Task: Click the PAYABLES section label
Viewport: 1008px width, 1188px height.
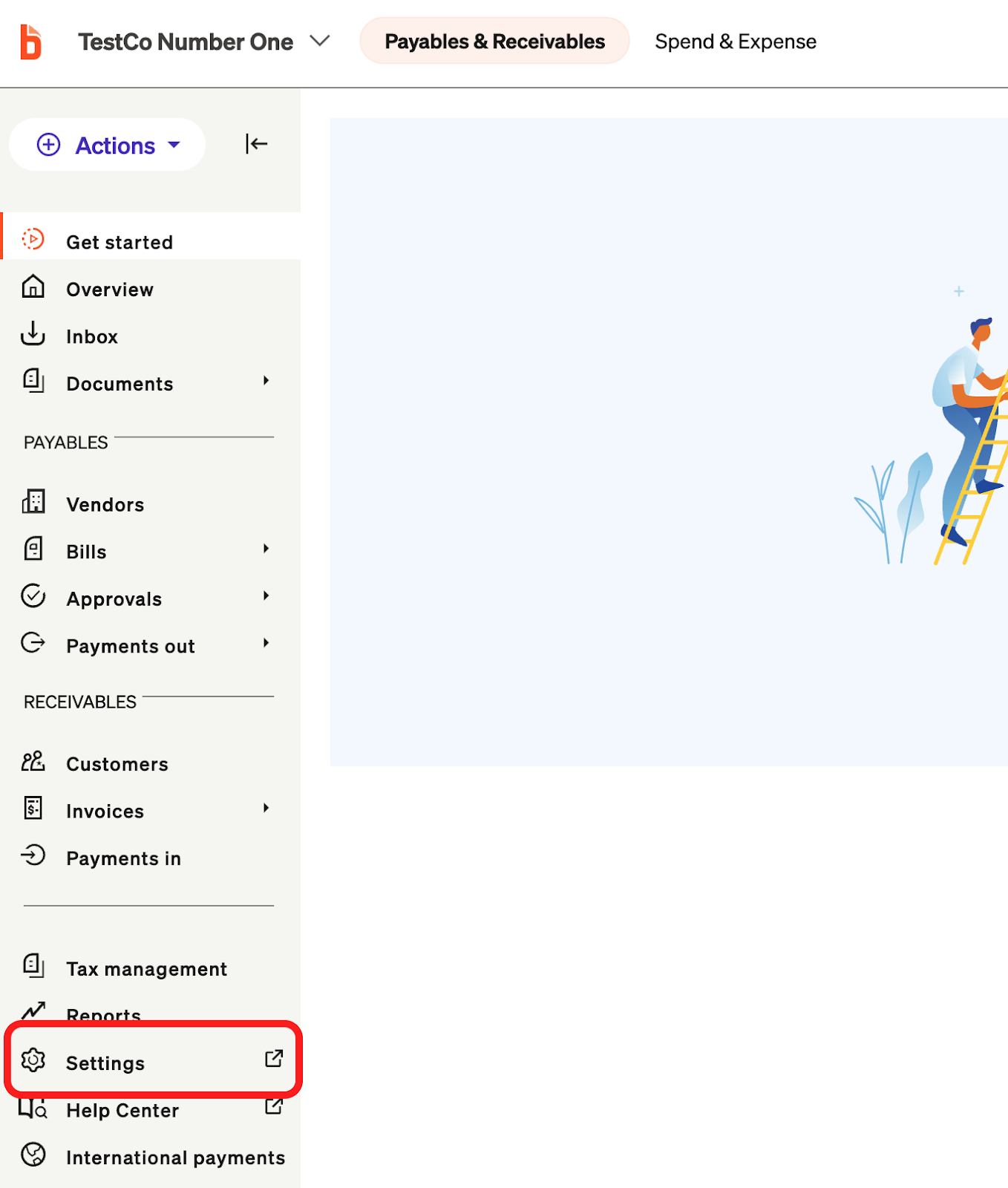Action: pyautogui.click(x=65, y=443)
